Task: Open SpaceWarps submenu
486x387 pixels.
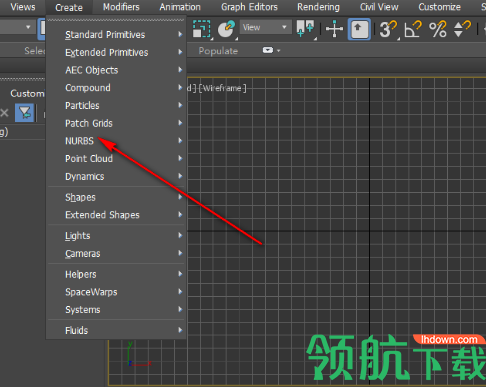Action: [x=116, y=292]
